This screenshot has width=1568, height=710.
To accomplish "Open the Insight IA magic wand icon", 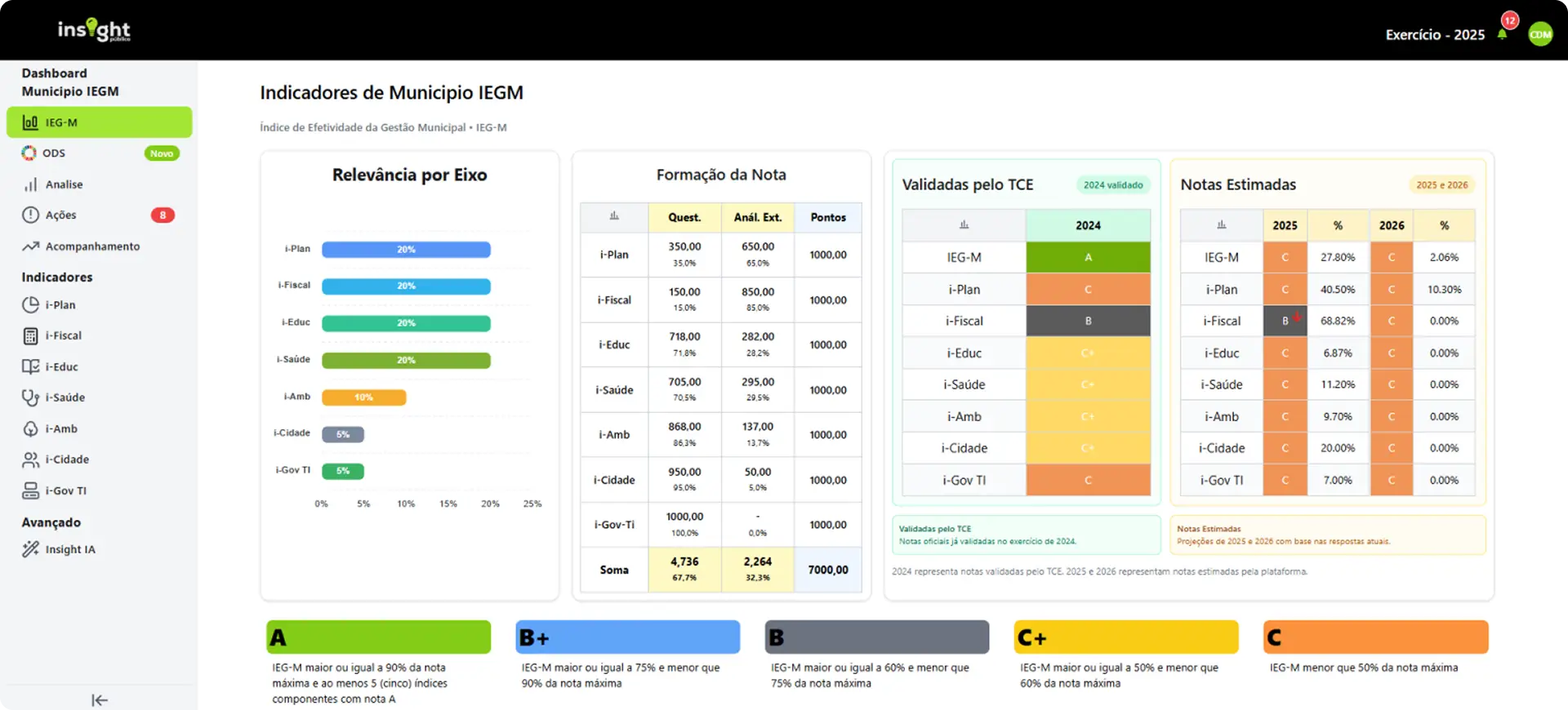I will (30, 549).
